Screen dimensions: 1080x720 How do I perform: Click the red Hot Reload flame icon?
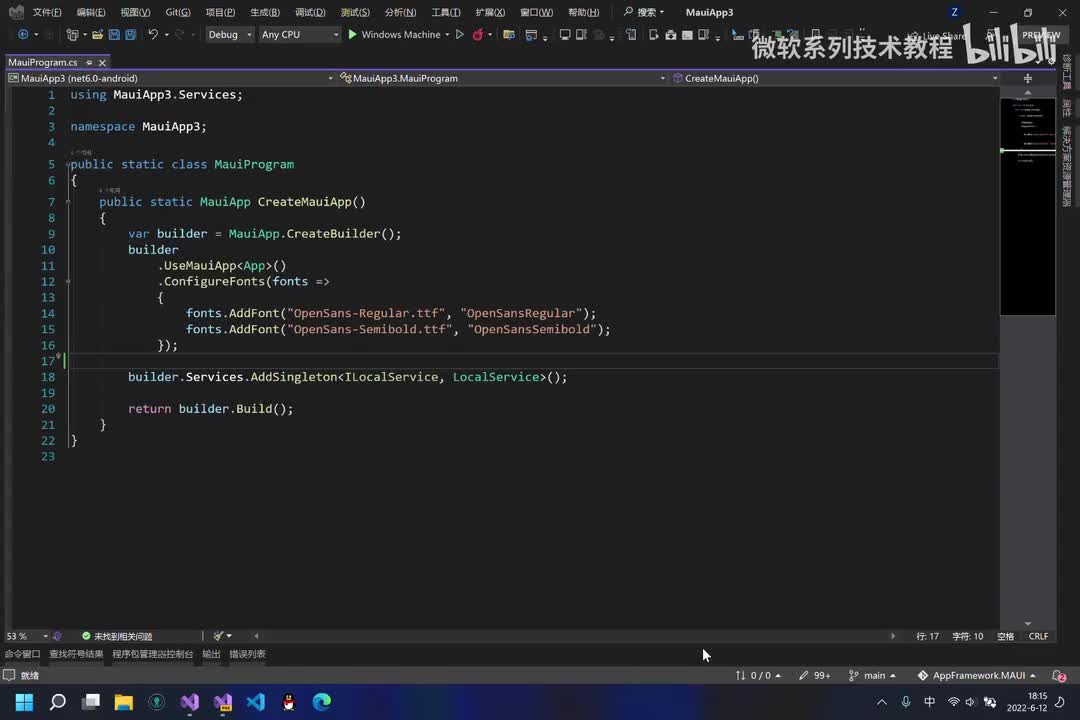[x=477, y=34]
